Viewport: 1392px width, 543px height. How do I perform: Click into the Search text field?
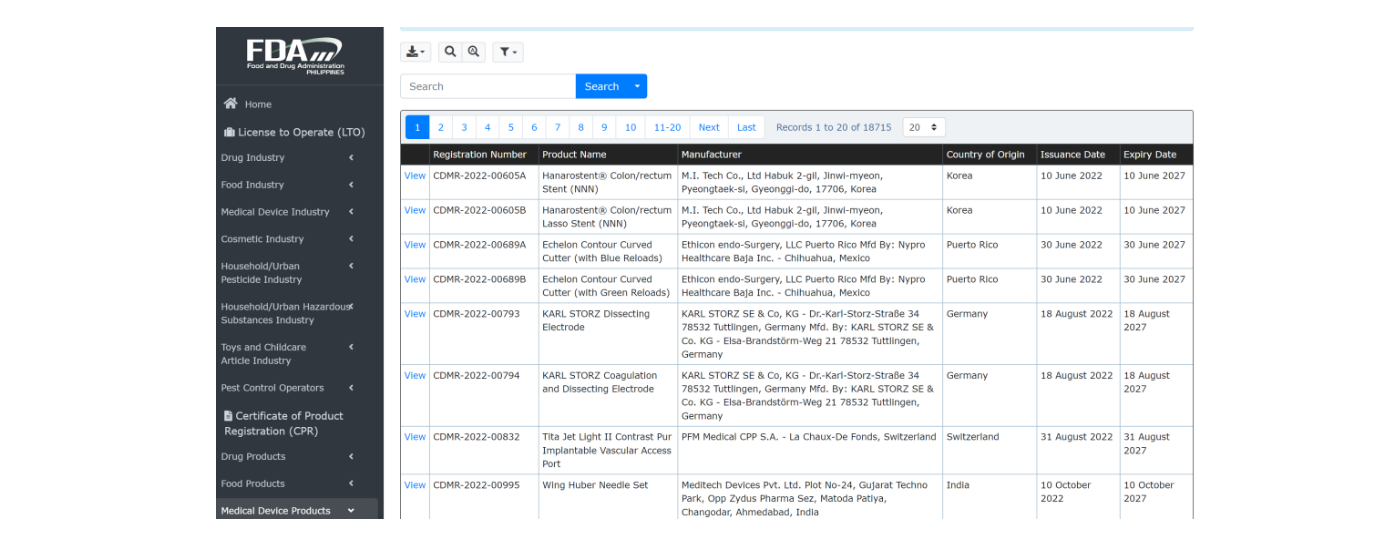[488, 87]
